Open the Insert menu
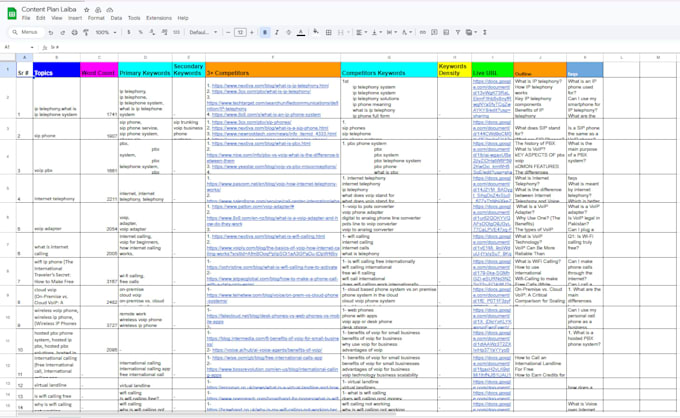 click(75, 18)
